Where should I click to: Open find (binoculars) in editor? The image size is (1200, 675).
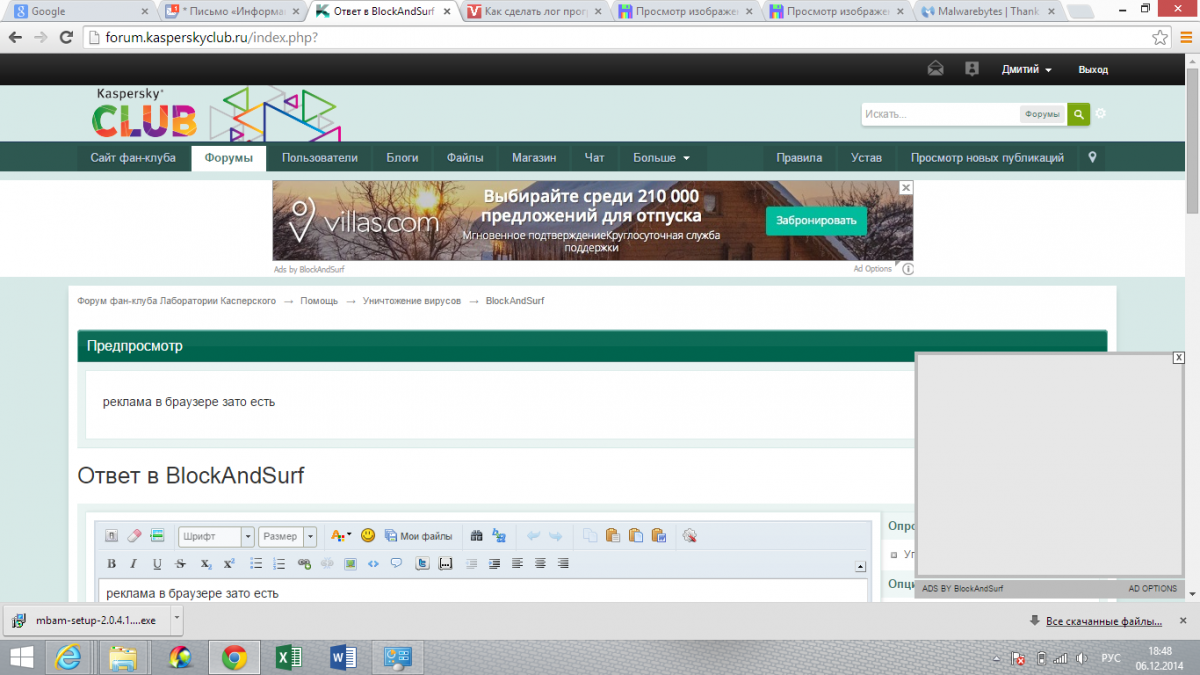pyautogui.click(x=476, y=536)
